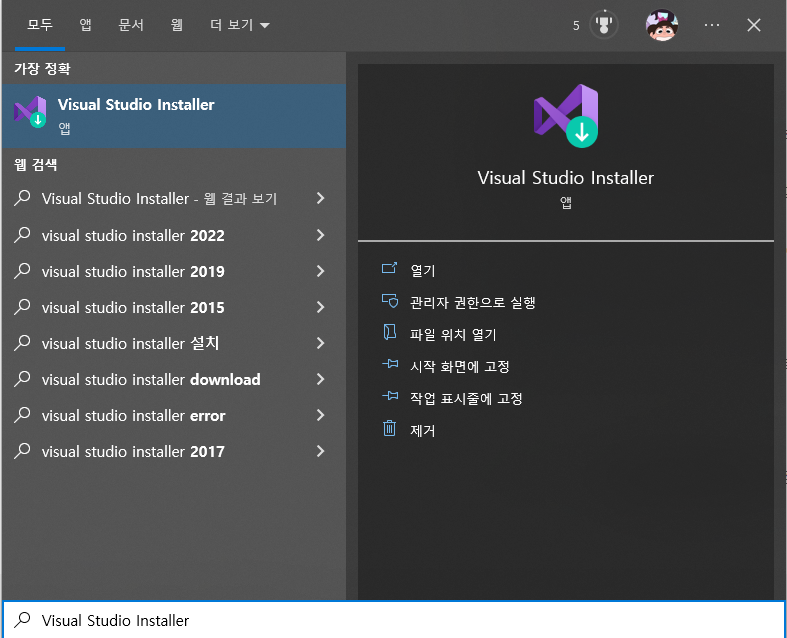Screen dimensions: 787x638
Task: Expand arrow for installer 설치 suggestion
Action: pos(320,343)
